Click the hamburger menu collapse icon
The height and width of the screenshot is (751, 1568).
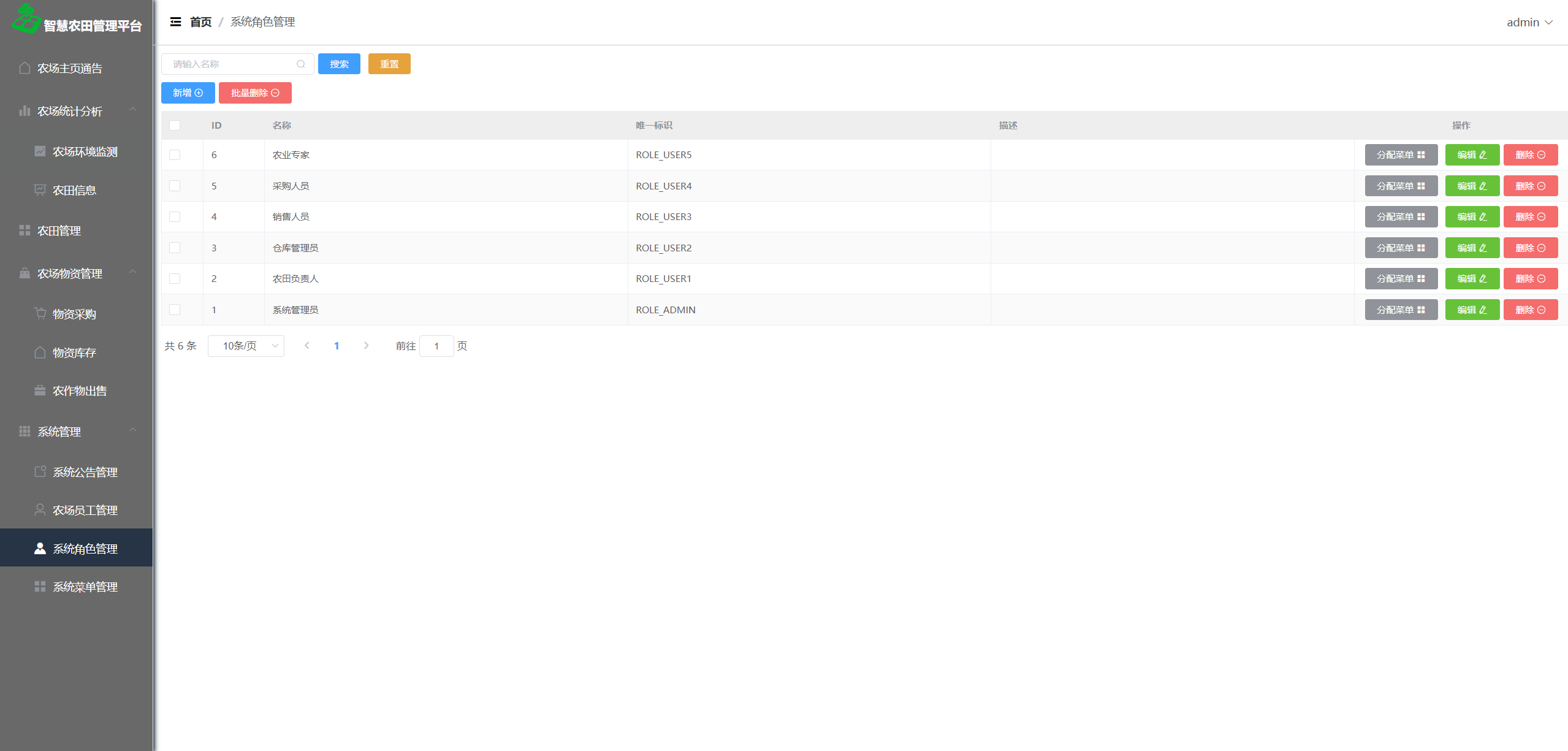(175, 22)
